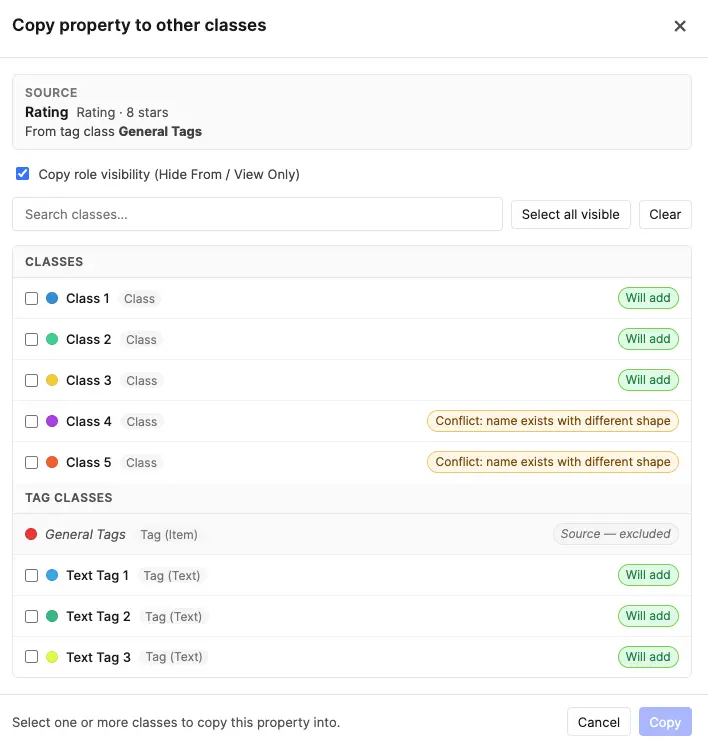
Task: Select the Class 4 row label
Action: click(x=89, y=421)
